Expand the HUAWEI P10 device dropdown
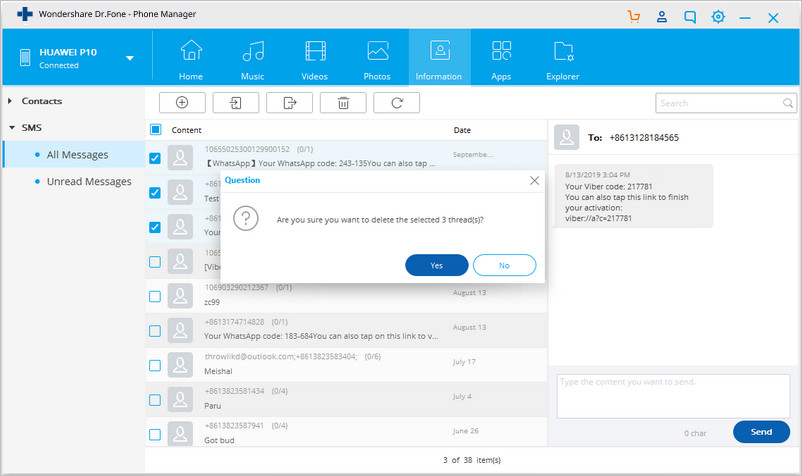Screen dimensions: 802x476 (130, 58)
